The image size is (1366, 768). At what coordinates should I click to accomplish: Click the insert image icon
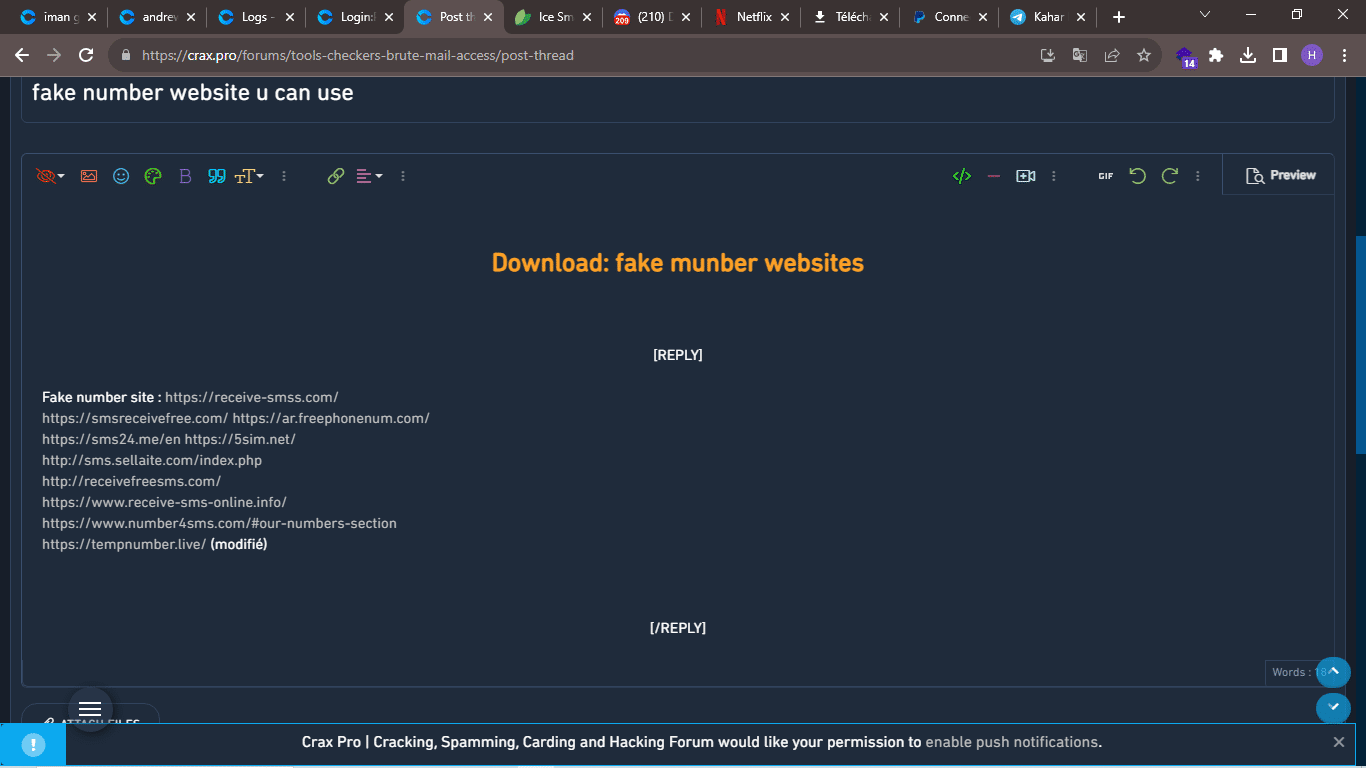89,176
